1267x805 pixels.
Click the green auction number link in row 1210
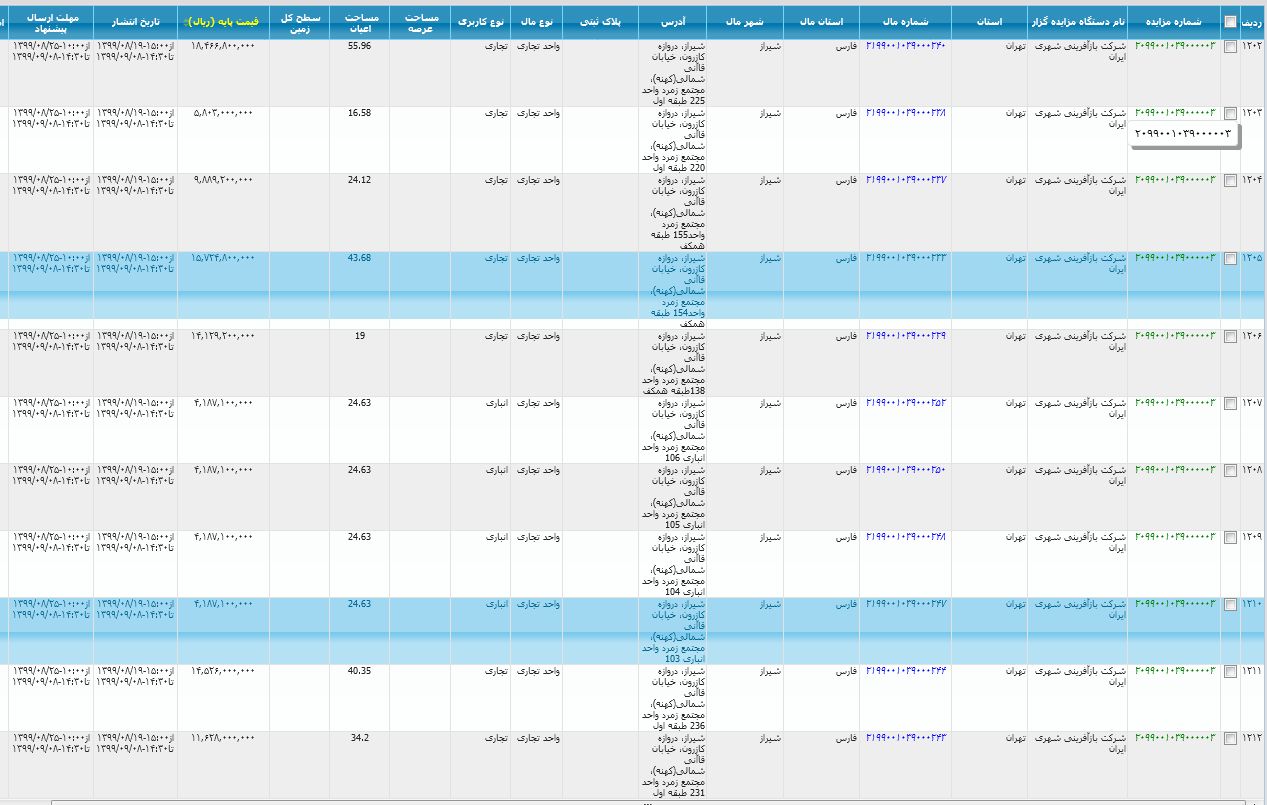point(1175,605)
